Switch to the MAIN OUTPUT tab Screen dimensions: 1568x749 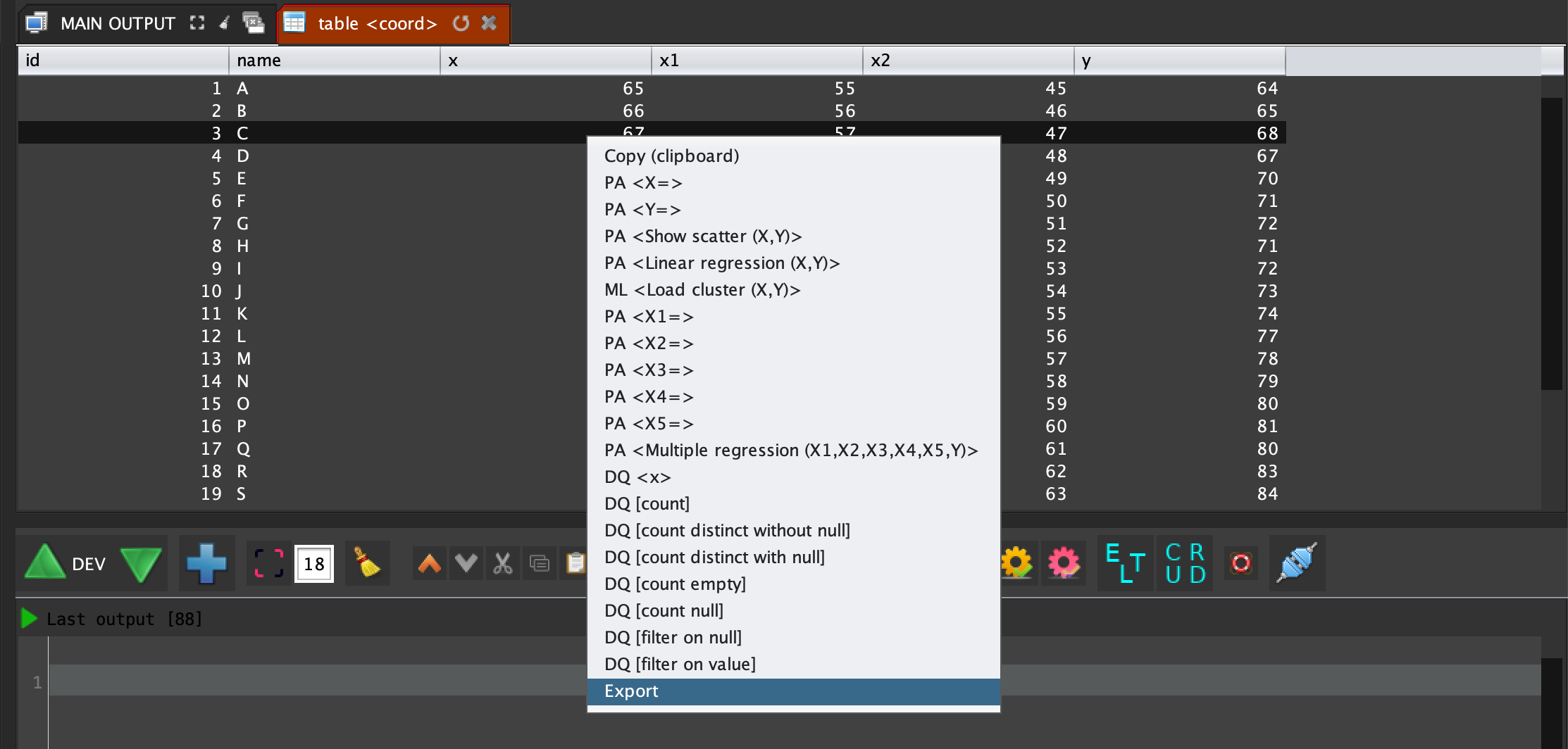click(117, 24)
